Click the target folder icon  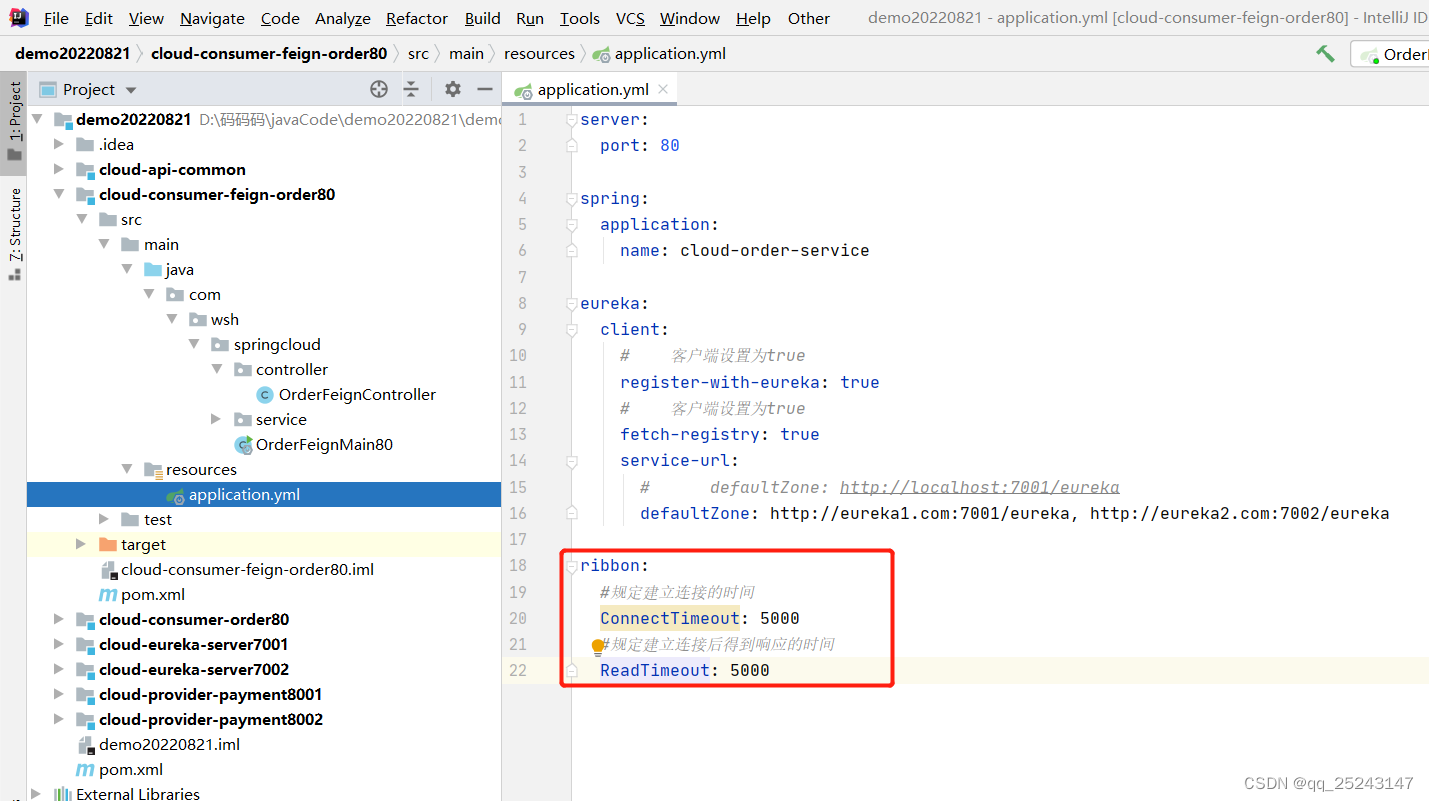(x=108, y=545)
